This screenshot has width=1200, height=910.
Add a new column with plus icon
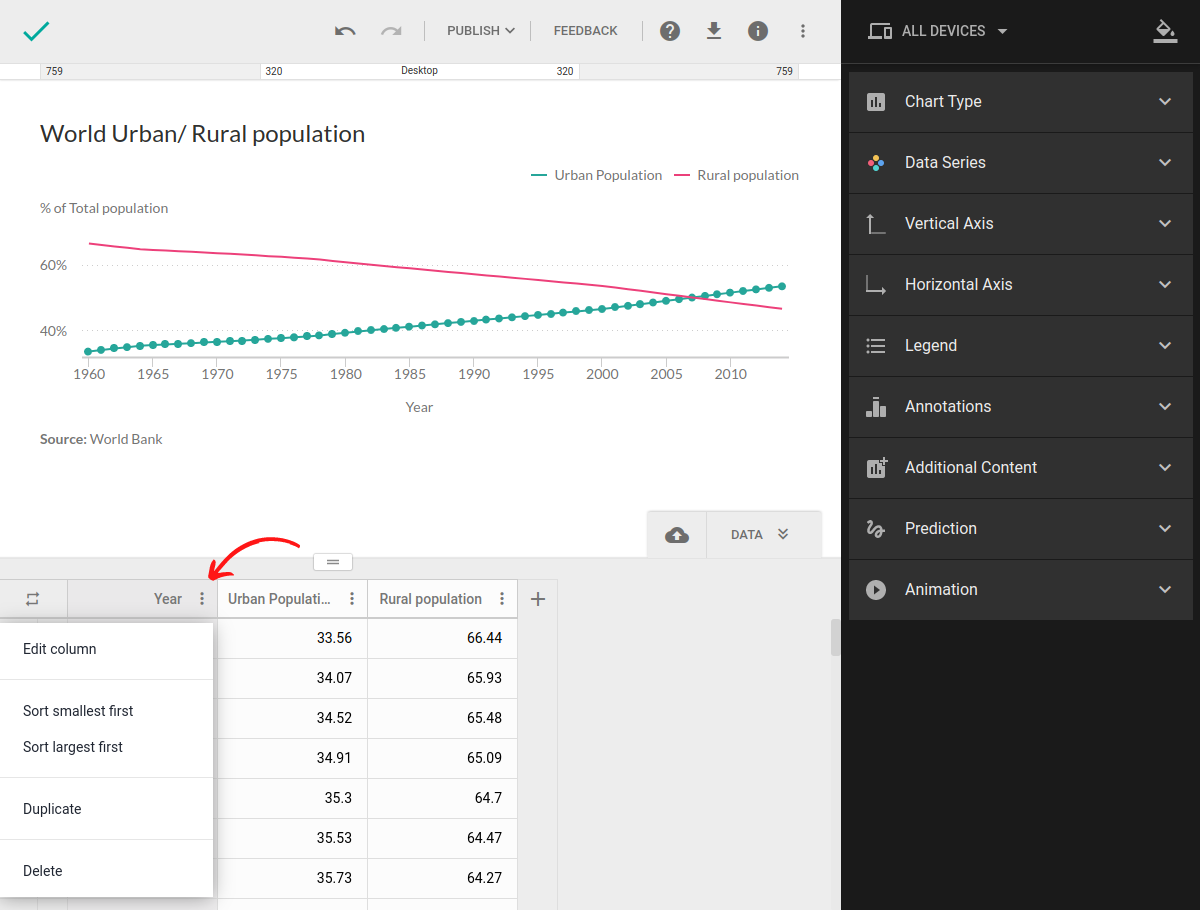coord(538,599)
